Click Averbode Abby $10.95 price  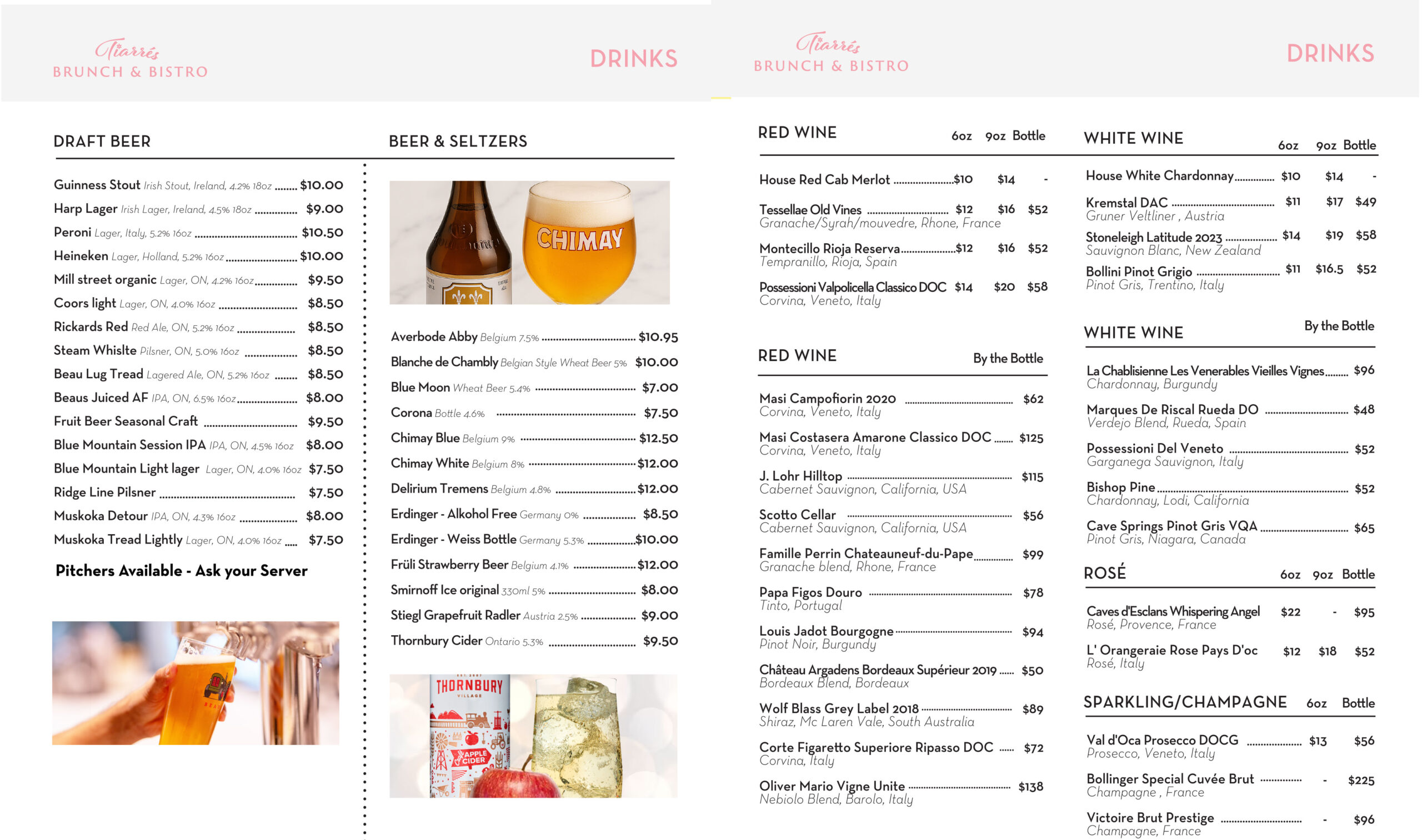coord(658,338)
